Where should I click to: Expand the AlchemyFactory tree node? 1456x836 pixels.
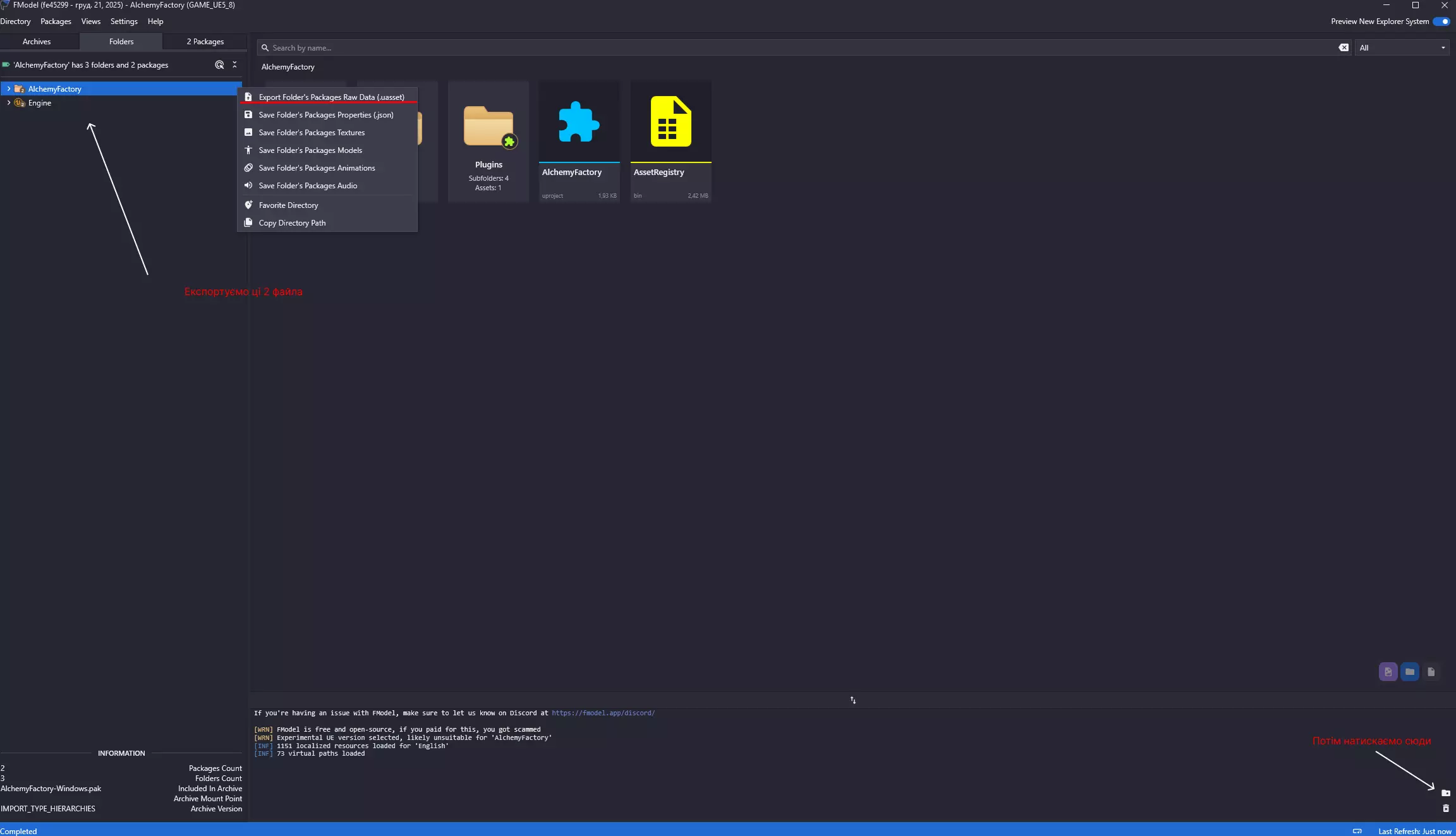click(x=8, y=89)
